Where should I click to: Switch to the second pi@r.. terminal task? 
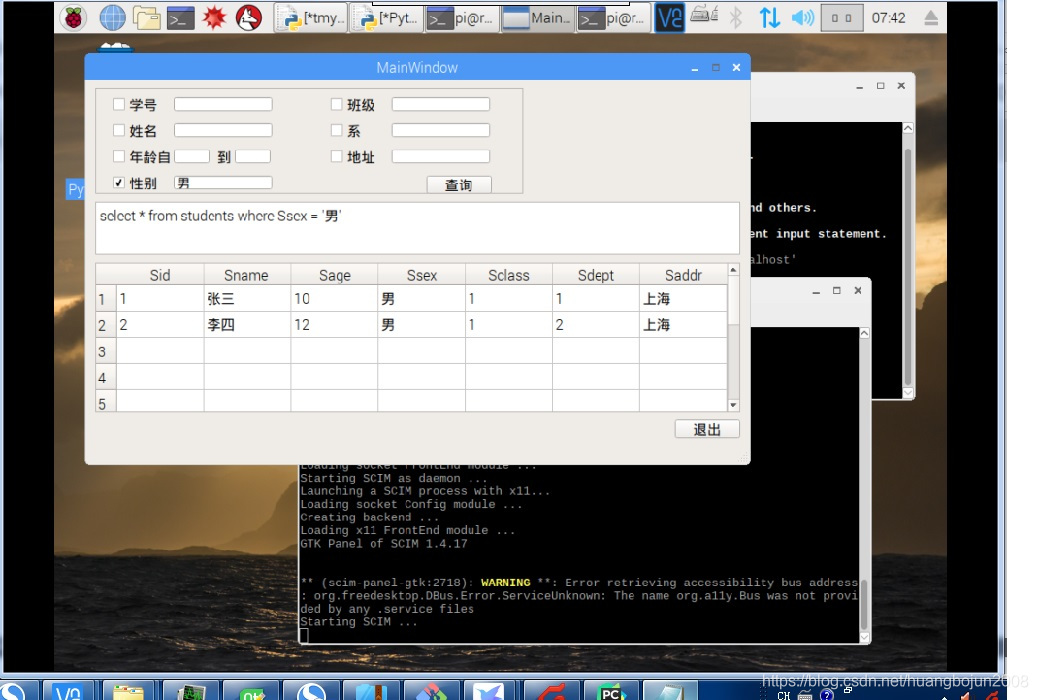click(x=613, y=19)
